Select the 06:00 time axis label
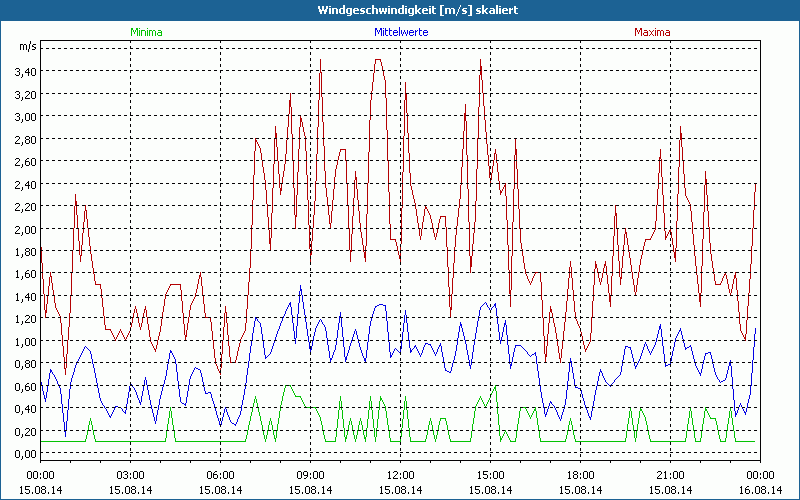800x500 pixels. (x=220, y=474)
